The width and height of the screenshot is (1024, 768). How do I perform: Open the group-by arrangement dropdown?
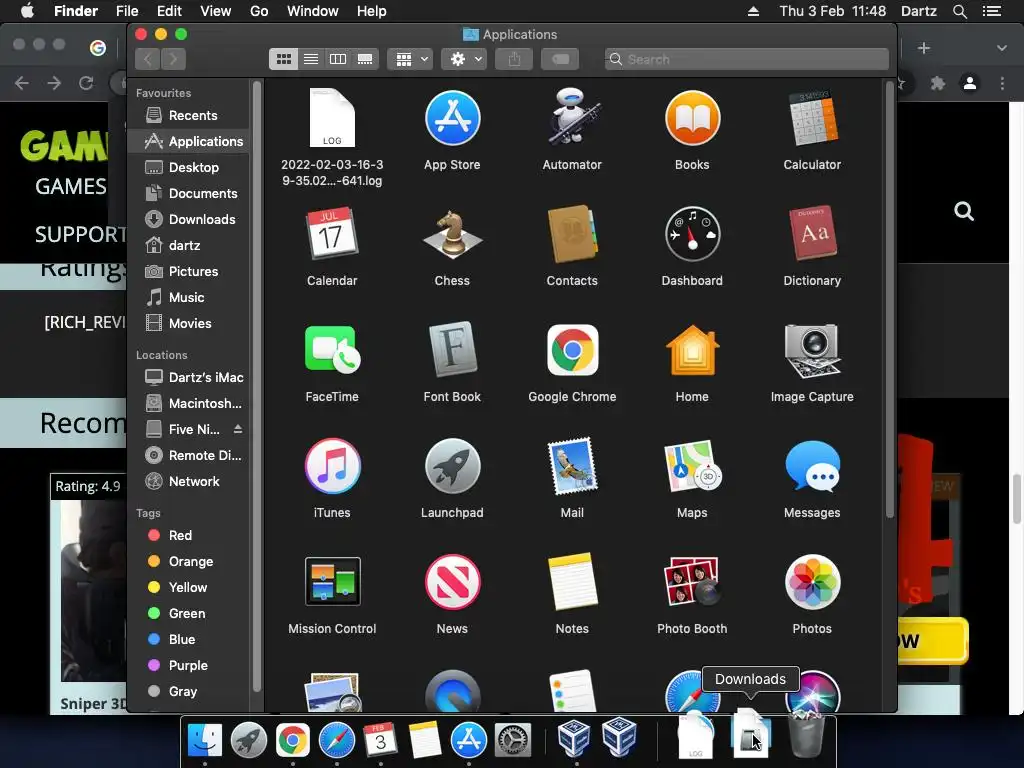coord(410,59)
